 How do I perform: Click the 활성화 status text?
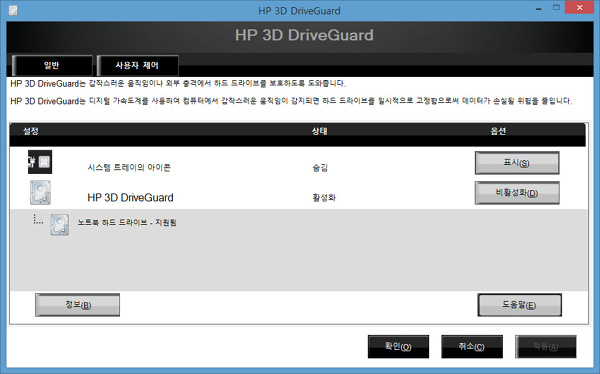click(324, 198)
